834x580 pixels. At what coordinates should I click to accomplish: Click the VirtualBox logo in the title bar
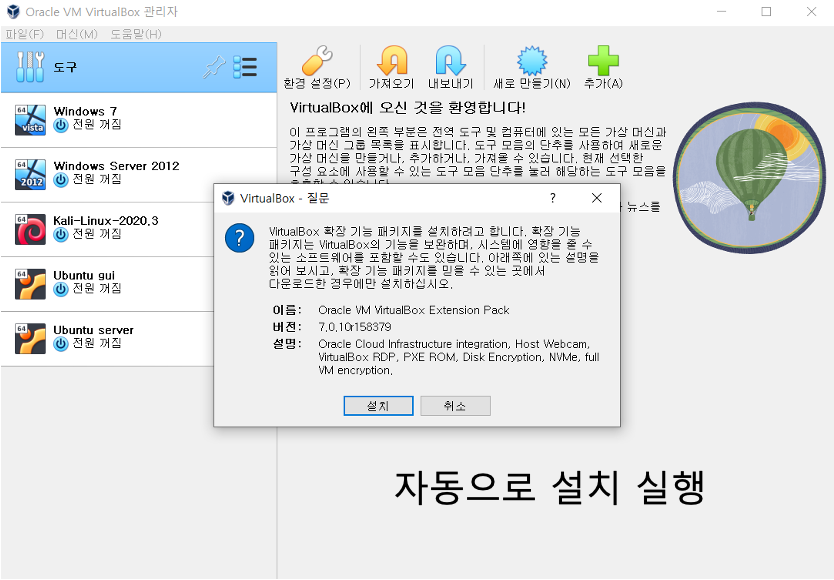[x=13, y=12]
